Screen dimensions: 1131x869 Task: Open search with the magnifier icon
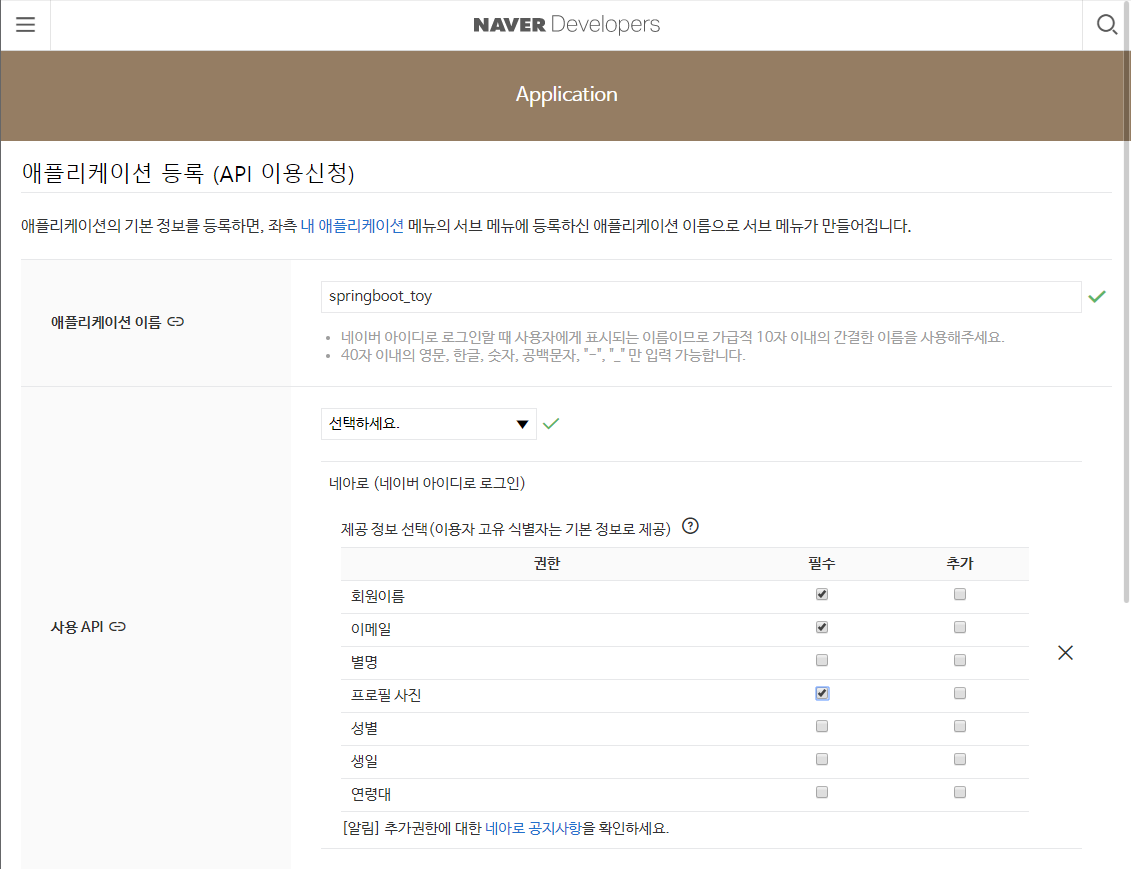tap(1106, 25)
